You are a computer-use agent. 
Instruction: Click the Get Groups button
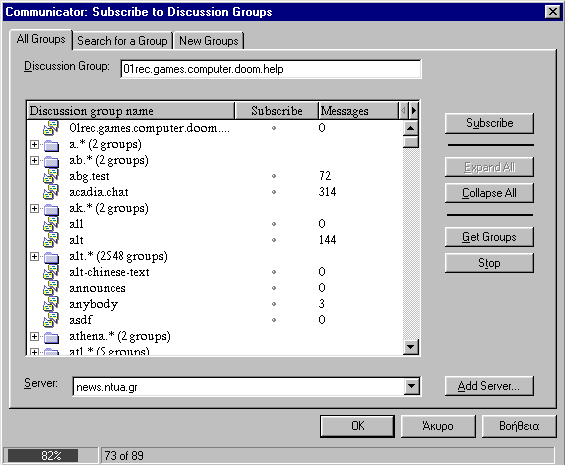click(489, 237)
